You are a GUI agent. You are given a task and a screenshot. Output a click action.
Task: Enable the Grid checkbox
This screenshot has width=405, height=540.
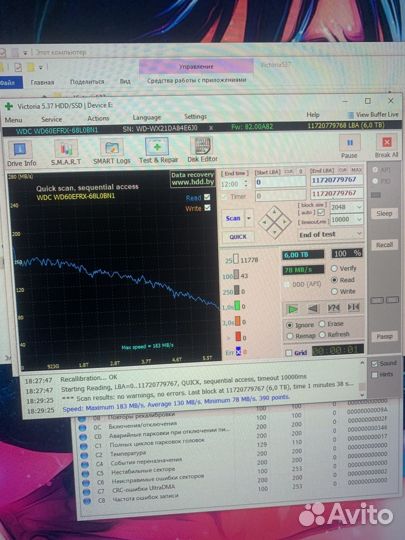[x=289, y=353]
